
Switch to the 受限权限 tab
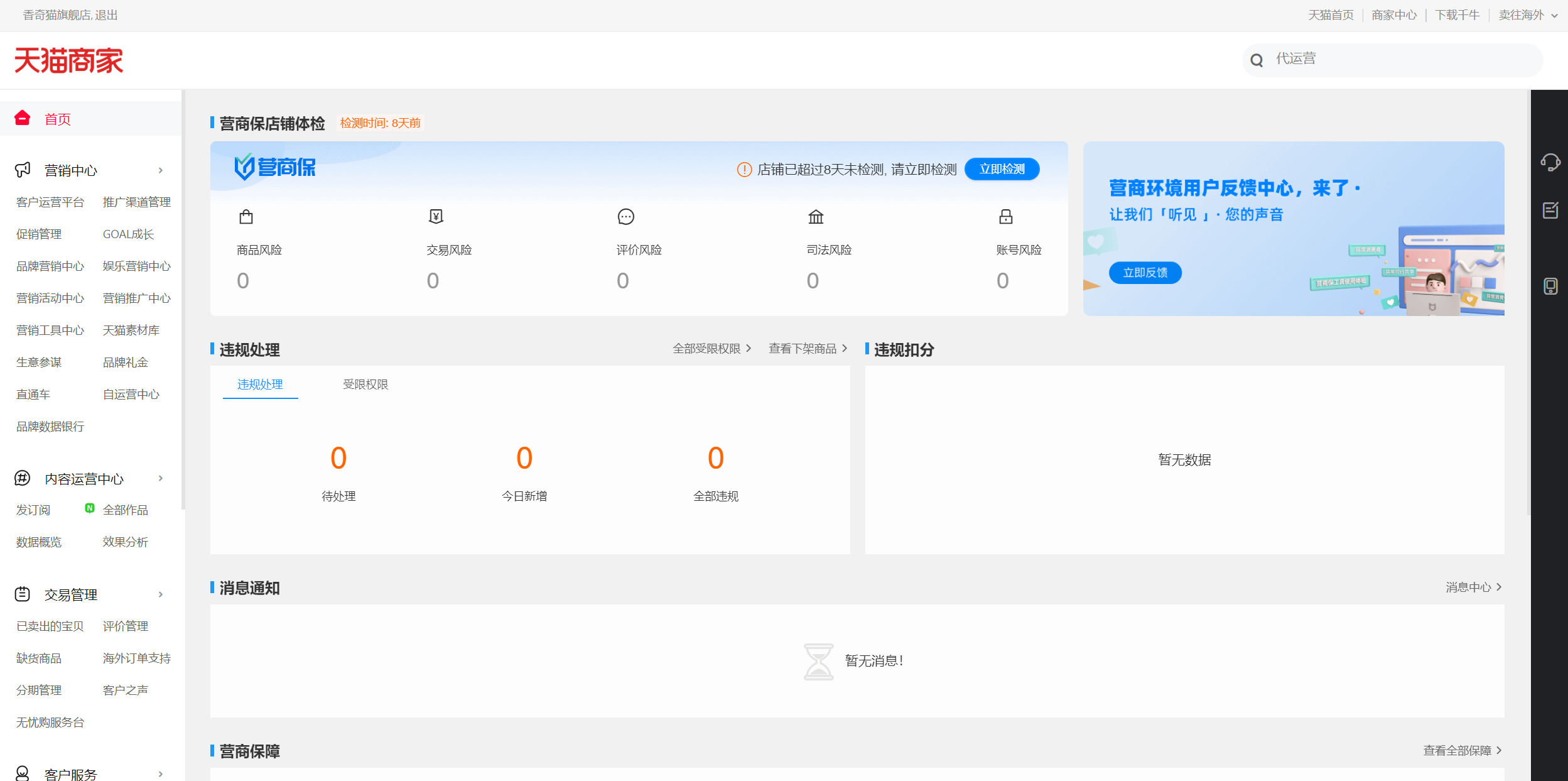[365, 384]
